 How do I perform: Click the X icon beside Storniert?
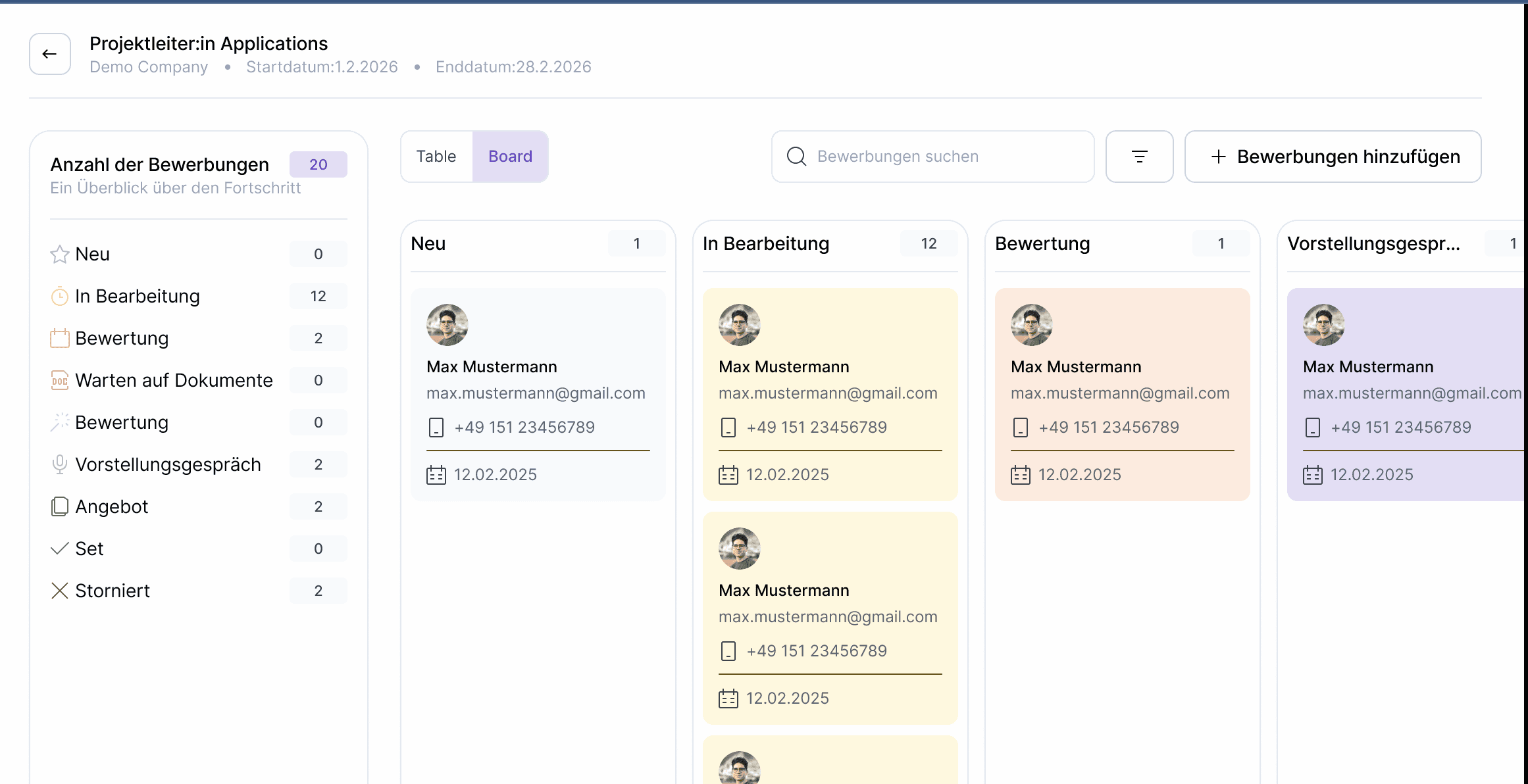[x=60, y=591]
